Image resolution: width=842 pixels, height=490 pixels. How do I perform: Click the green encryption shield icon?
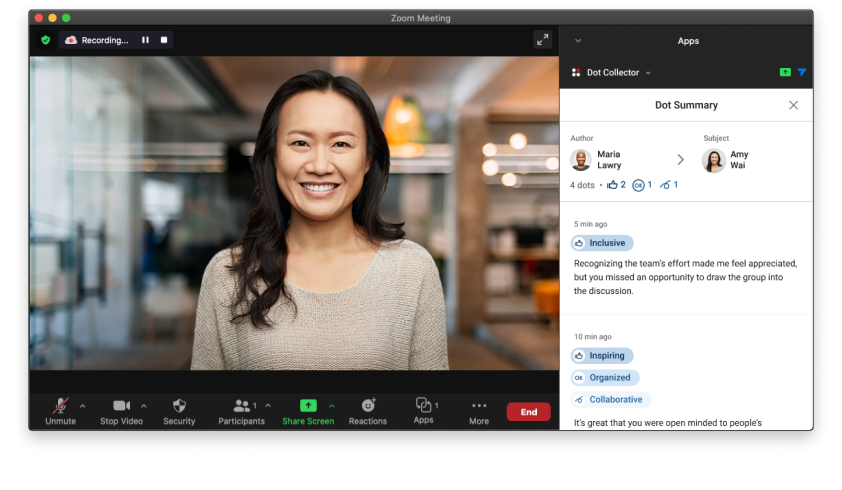click(46, 40)
